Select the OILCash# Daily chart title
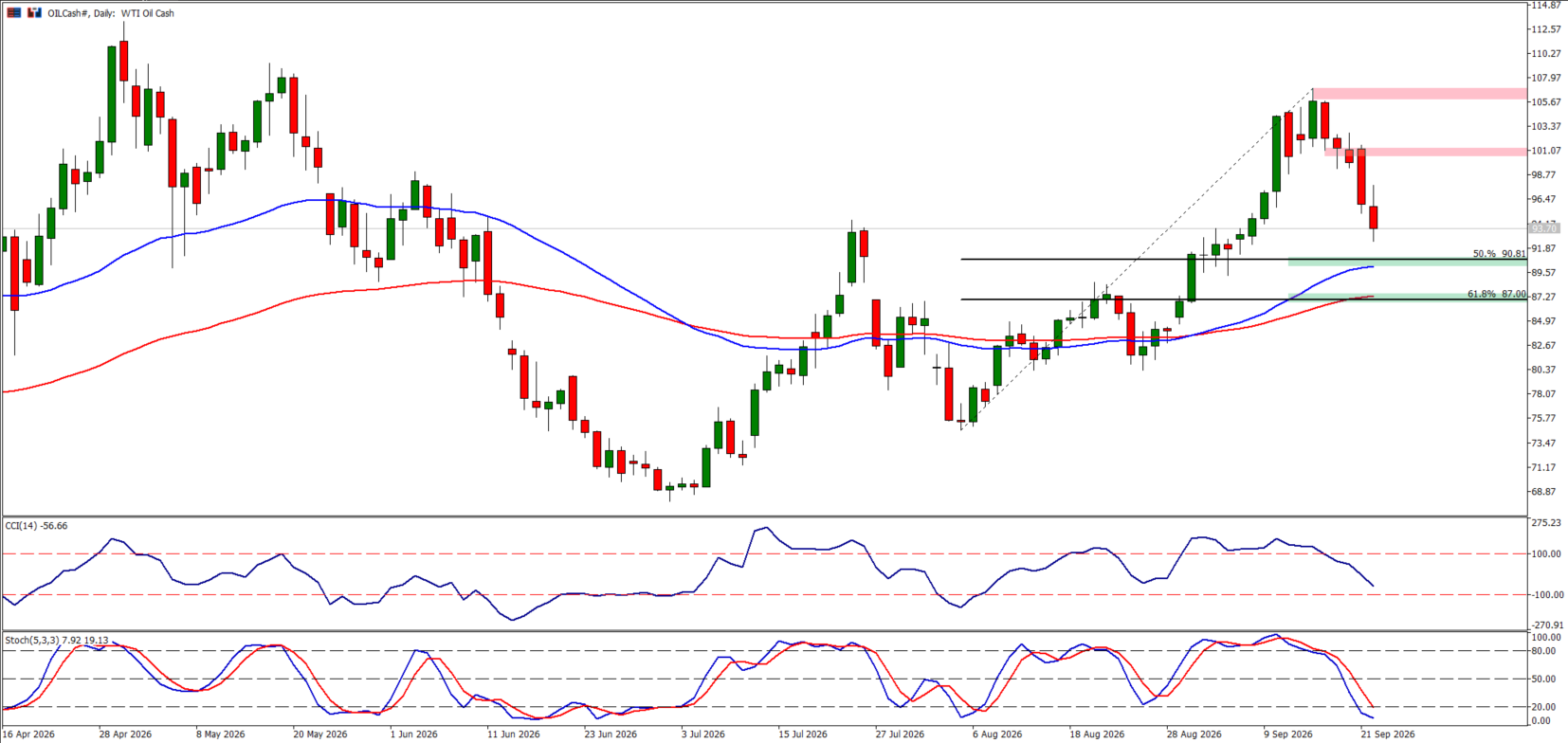Viewport: 1568px width, 743px height. [x=111, y=13]
